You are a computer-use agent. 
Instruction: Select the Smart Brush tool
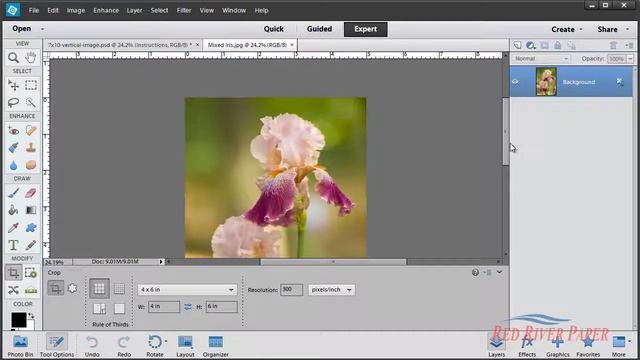(x=13, y=148)
